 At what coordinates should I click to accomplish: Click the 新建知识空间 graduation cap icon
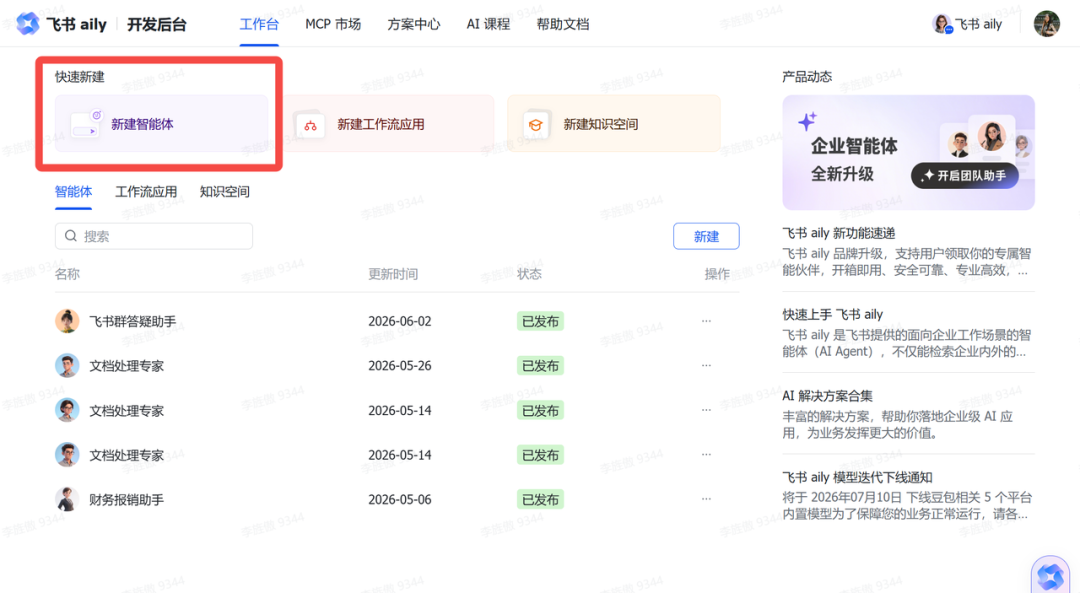535,125
